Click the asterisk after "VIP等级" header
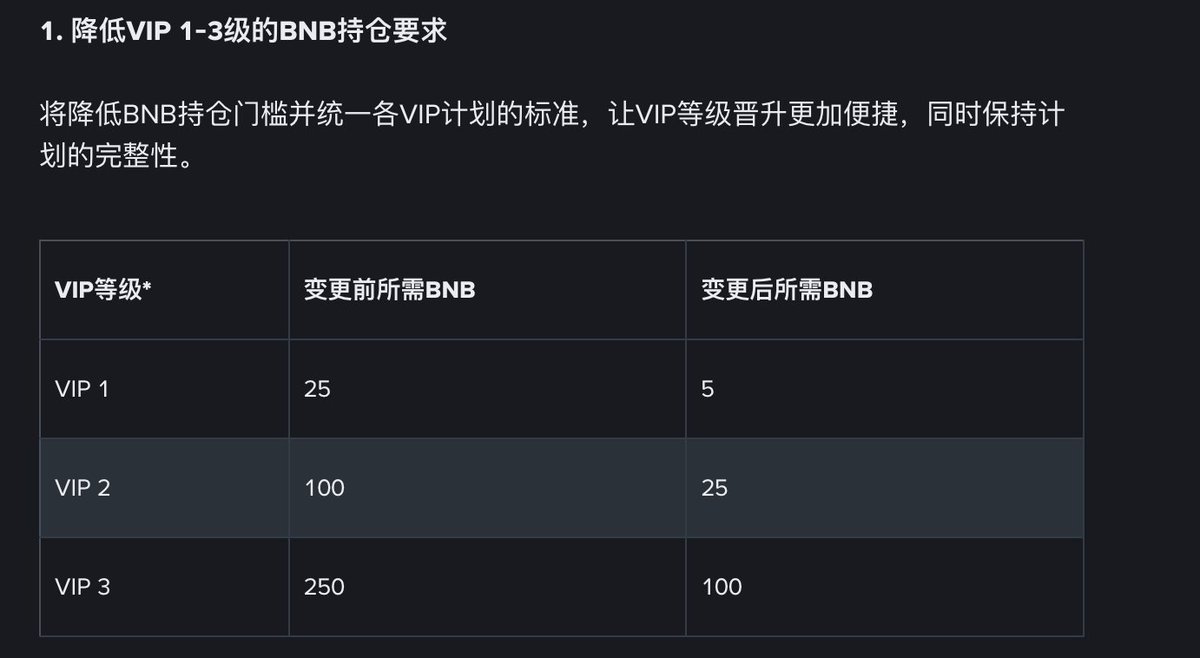This screenshot has width=1200, height=658. 147,288
